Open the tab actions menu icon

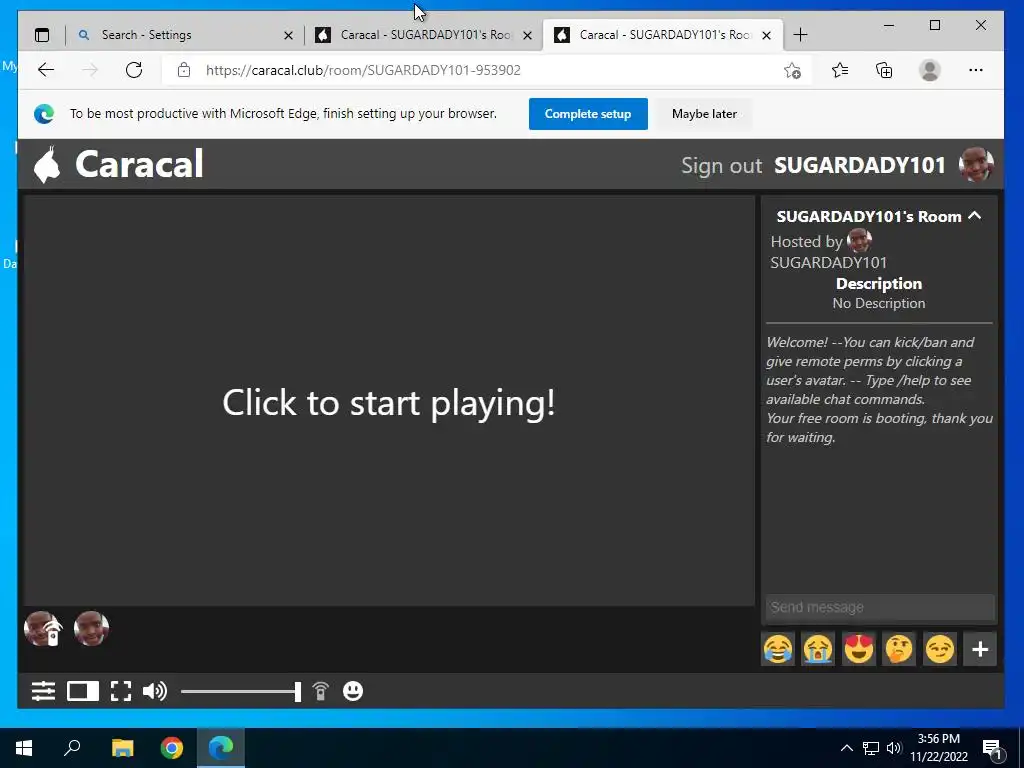pos(42,35)
